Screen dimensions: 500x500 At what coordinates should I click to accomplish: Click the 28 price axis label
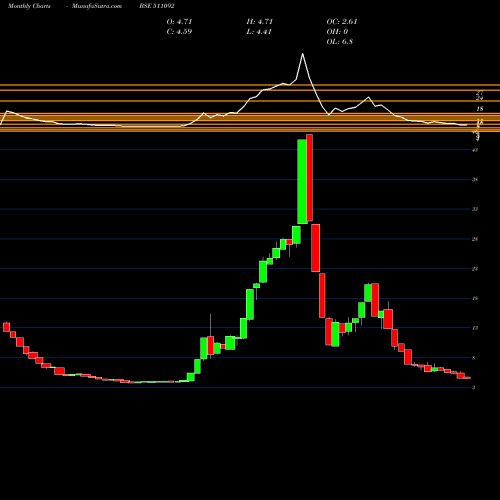[x=475, y=239]
